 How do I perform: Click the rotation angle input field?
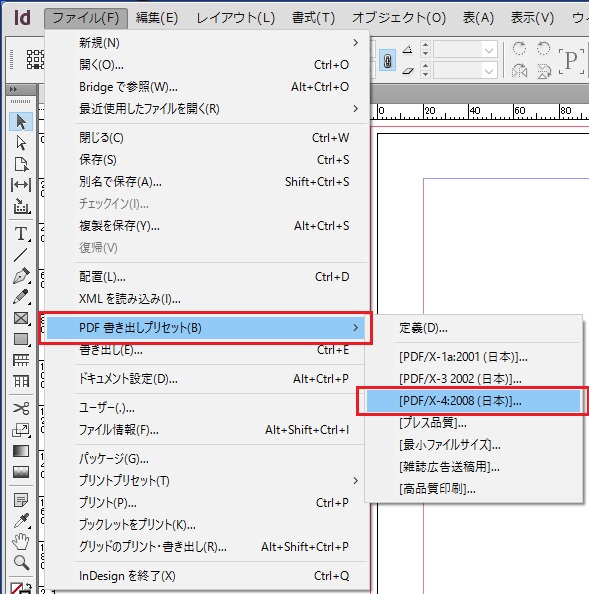click(457, 50)
